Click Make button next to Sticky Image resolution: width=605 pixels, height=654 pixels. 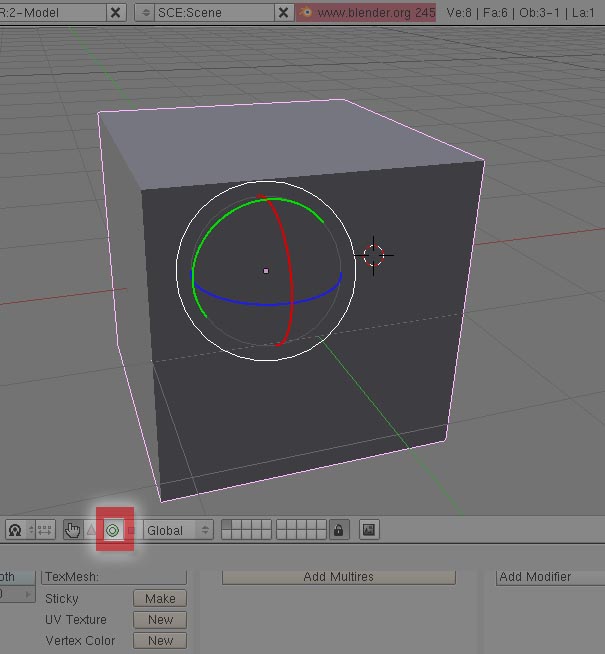click(x=160, y=599)
